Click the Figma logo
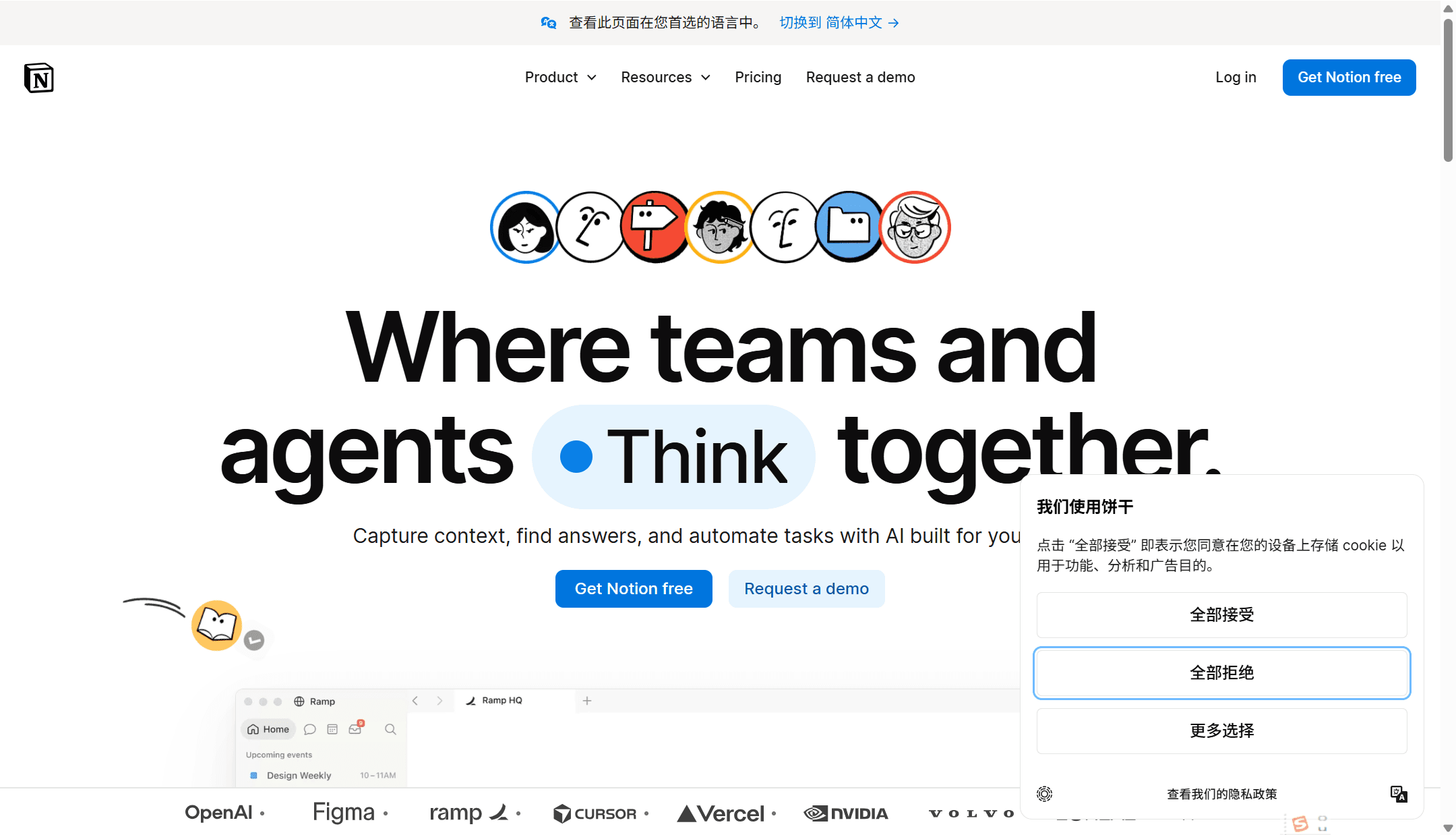 [343, 813]
